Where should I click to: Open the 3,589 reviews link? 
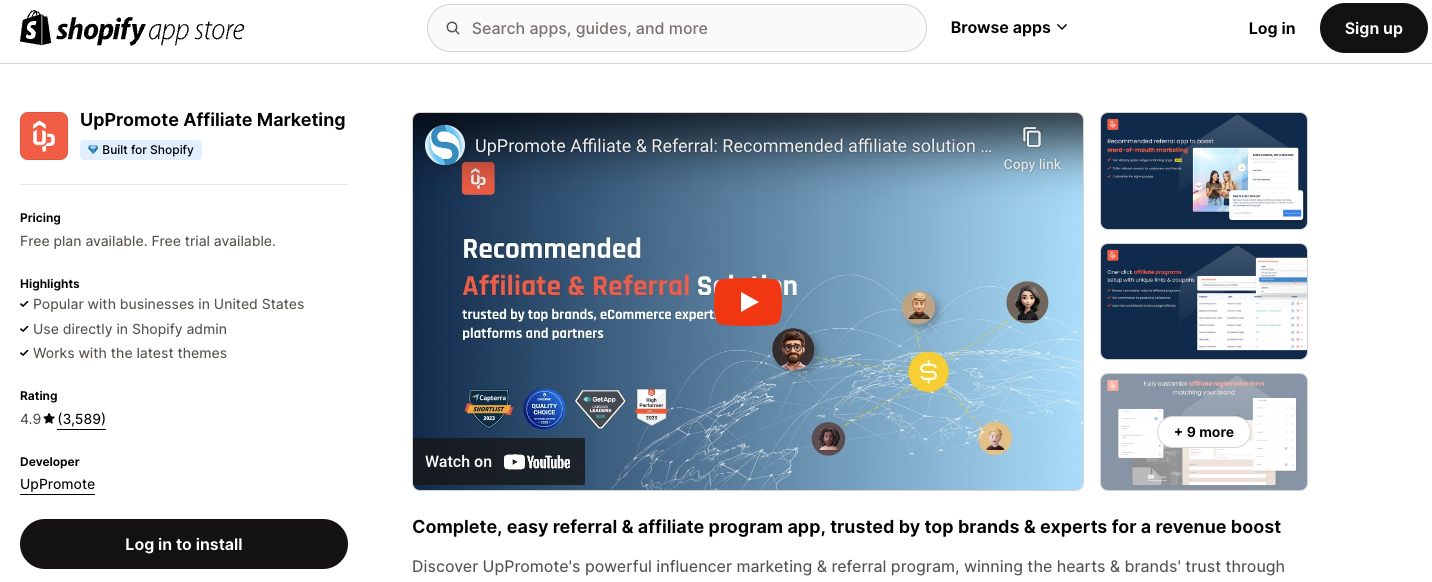(x=81, y=419)
